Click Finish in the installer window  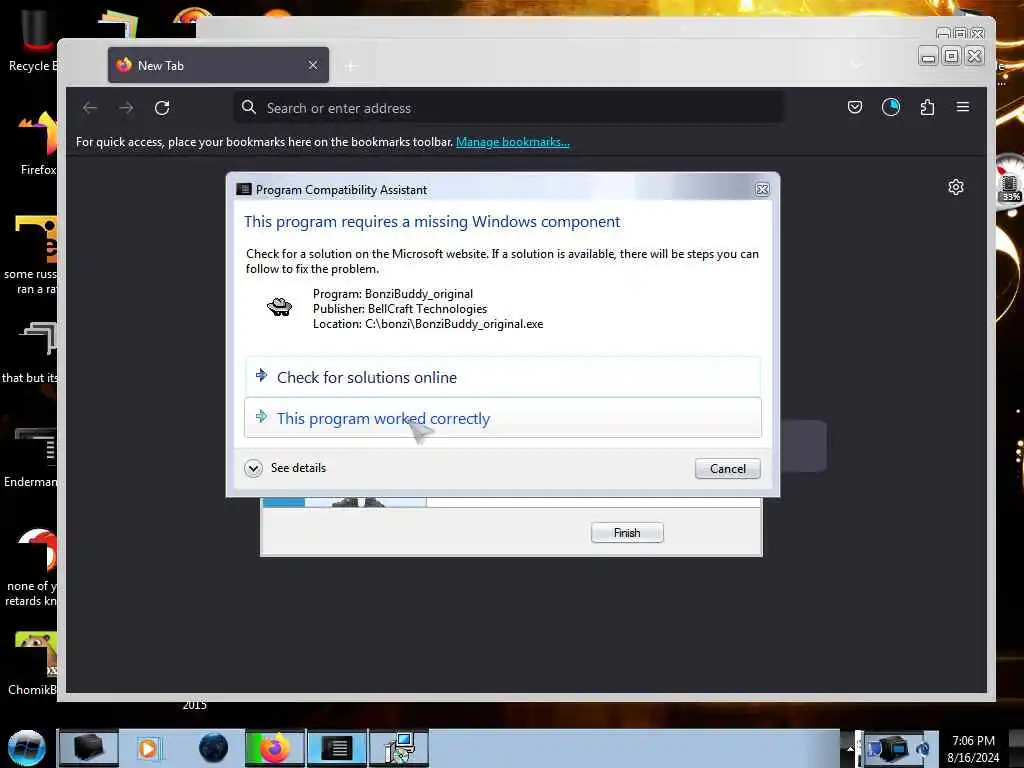click(x=627, y=533)
